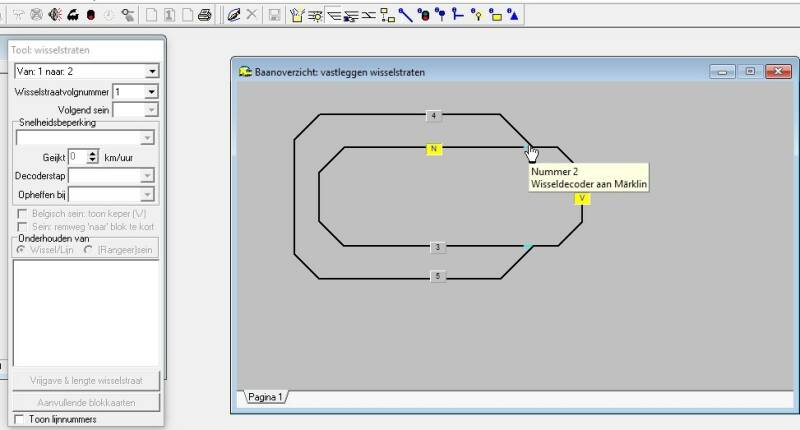Select the '(Rangeer)sein' radio button

(x=88, y=250)
